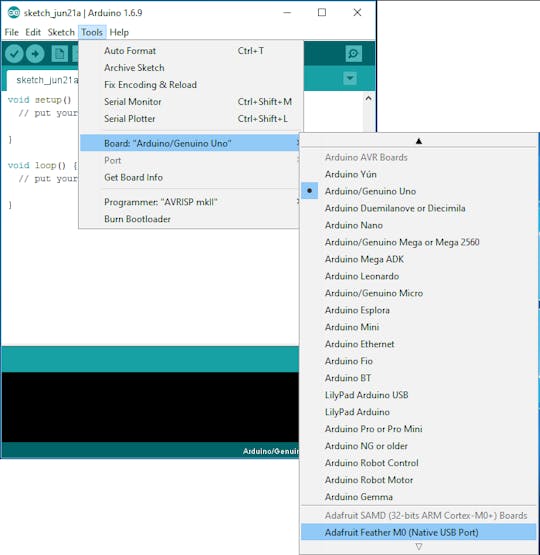Close the Arduino window
Viewport: 540px width, 555px height.
click(x=357, y=12)
